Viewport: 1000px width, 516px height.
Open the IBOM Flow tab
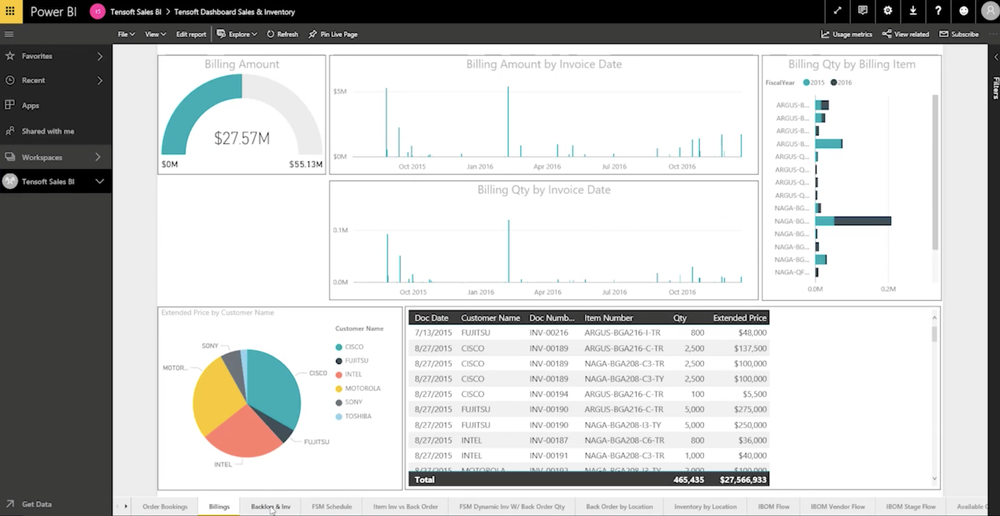tap(774, 506)
